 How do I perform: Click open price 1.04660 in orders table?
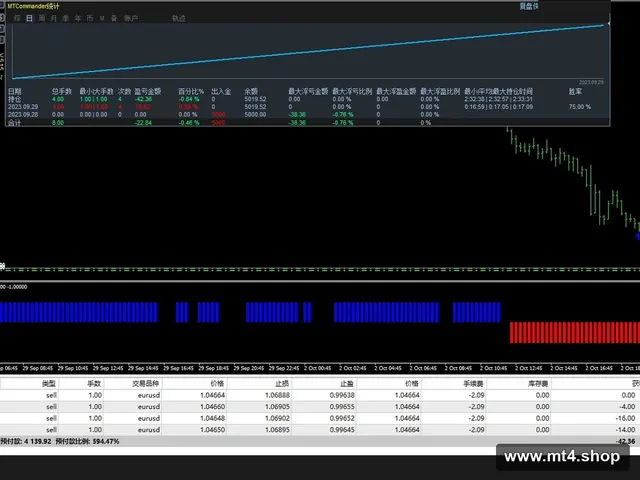tap(212, 407)
